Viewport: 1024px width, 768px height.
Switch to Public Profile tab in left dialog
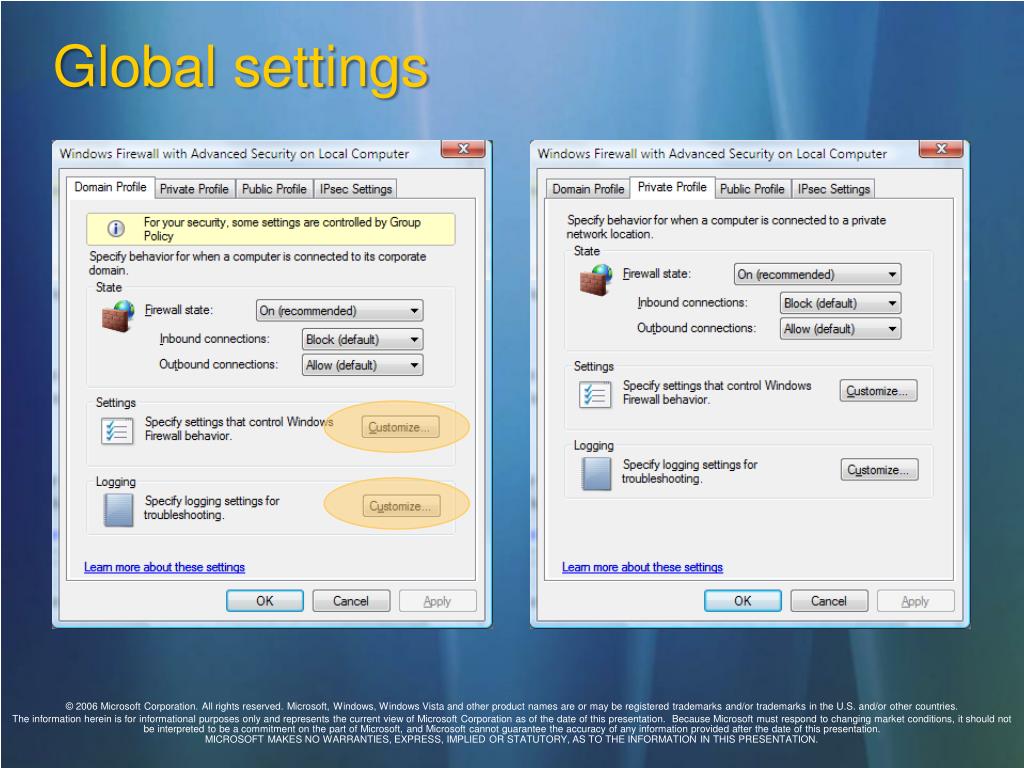tap(274, 189)
